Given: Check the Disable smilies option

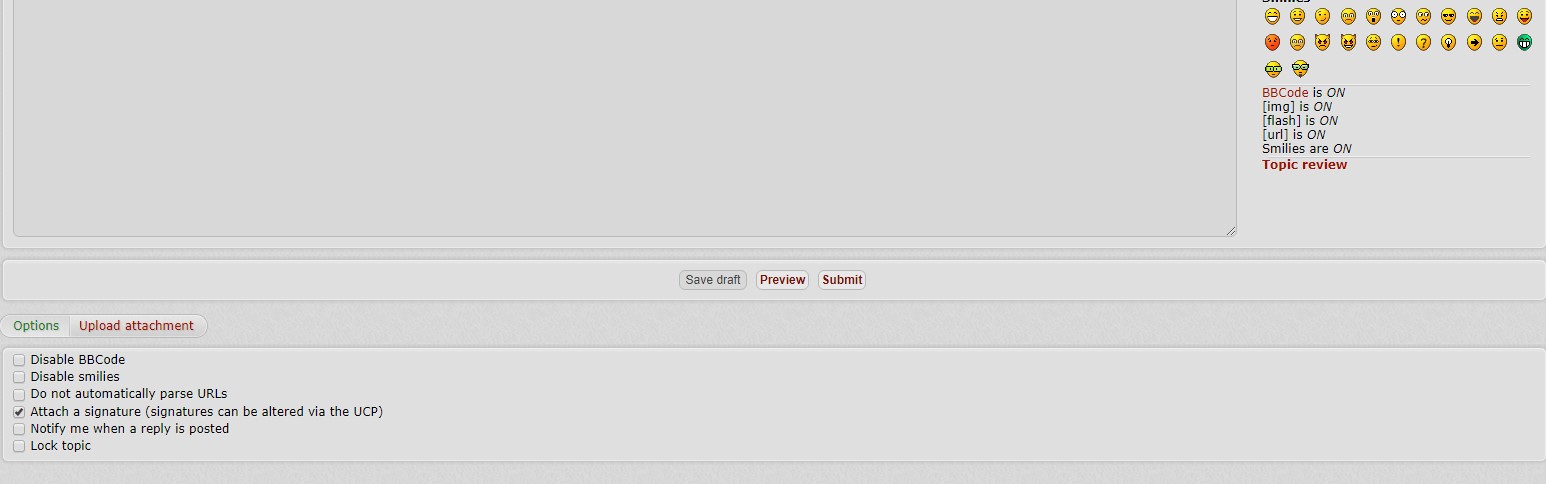Looking at the screenshot, I should pyautogui.click(x=19, y=377).
